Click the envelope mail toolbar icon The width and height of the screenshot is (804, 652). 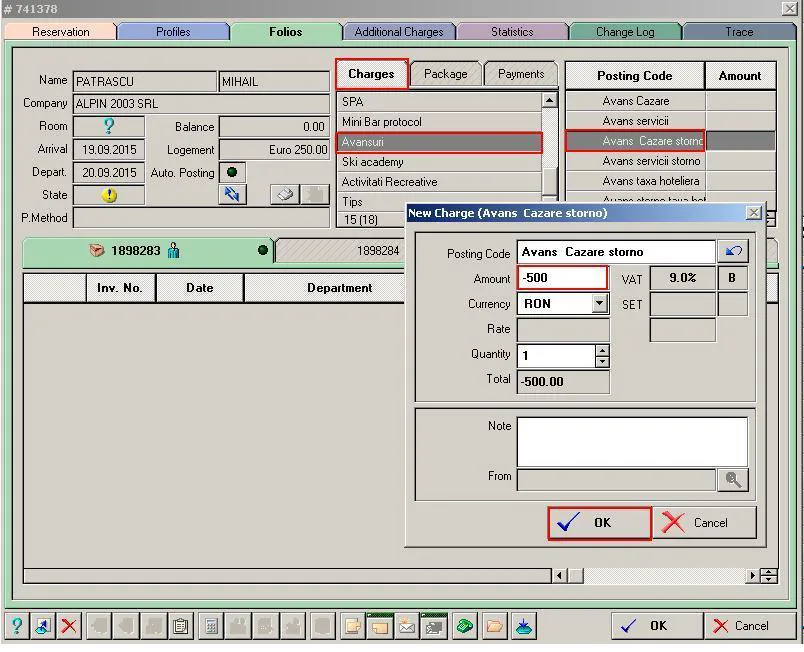pyautogui.click(x=407, y=626)
